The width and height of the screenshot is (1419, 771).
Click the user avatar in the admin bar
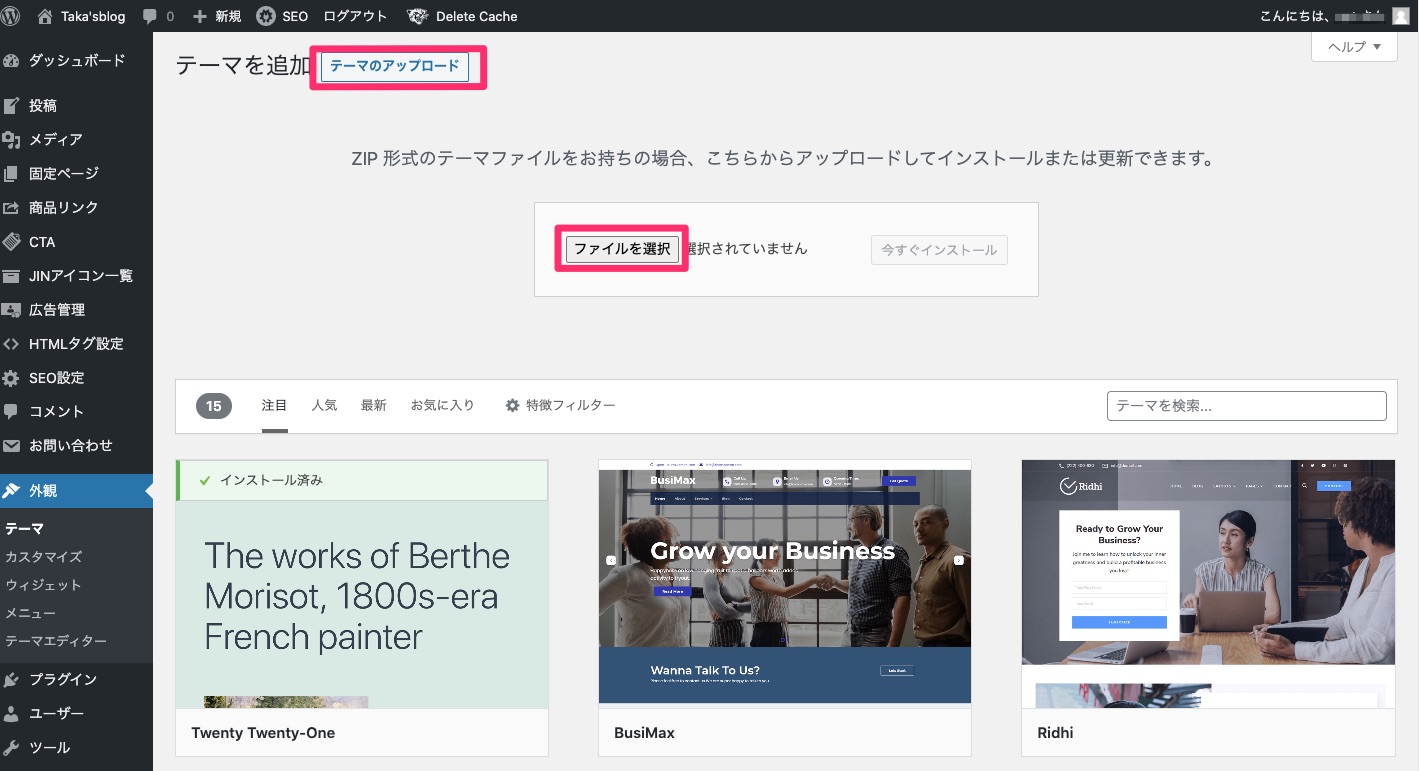(x=1400, y=16)
